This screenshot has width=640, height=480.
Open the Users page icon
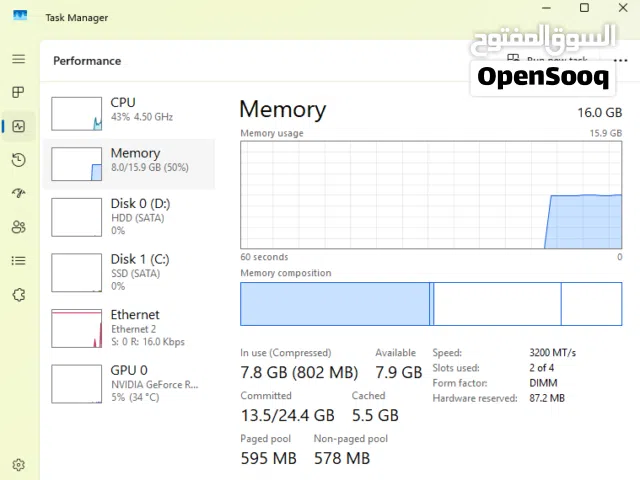point(18,227)
